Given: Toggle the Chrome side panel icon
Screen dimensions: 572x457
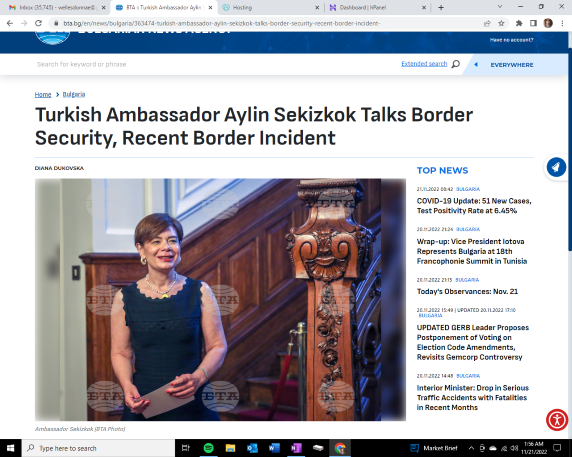Looking at the screenshot, I should (533, 23).
